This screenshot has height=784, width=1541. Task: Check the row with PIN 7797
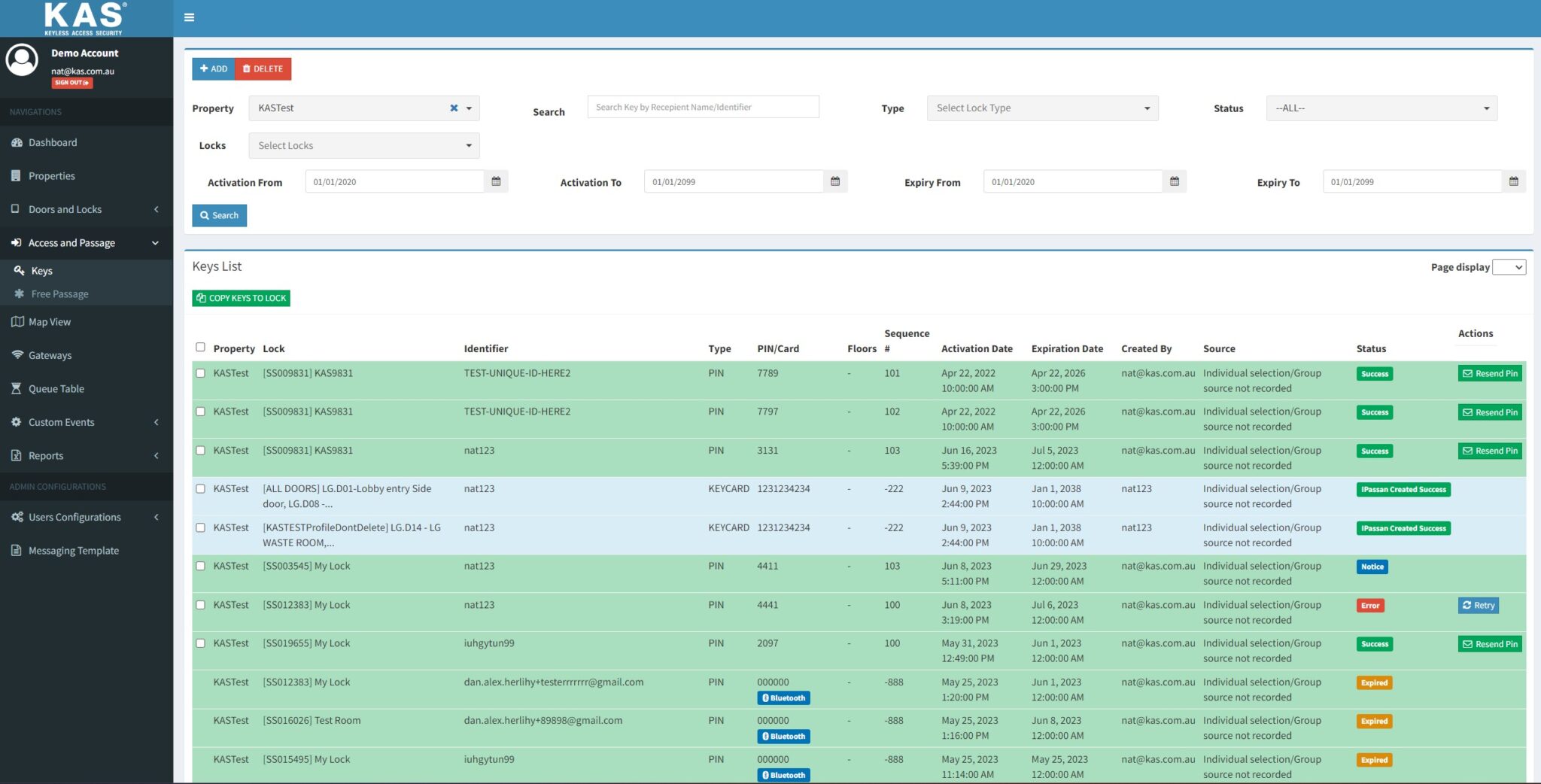pos(200,411)
